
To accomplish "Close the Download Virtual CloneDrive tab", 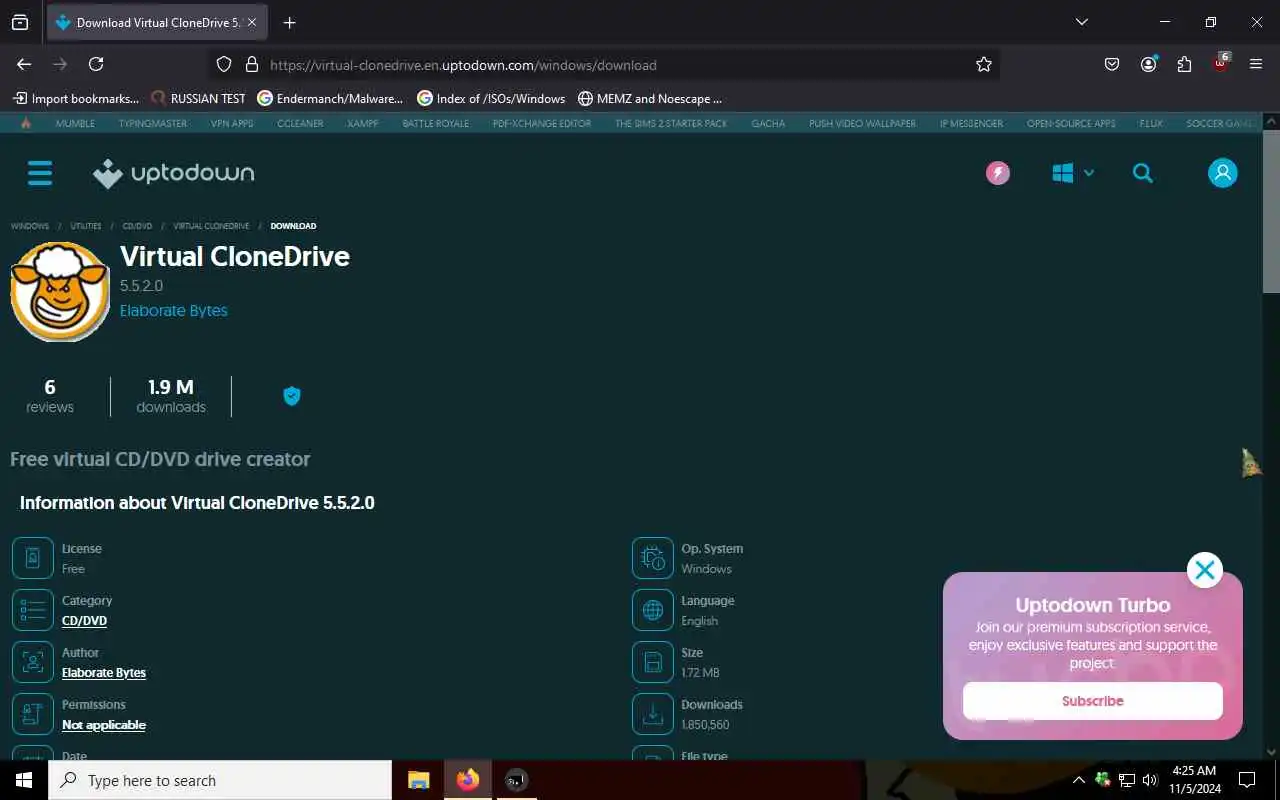I will (252, 22).
